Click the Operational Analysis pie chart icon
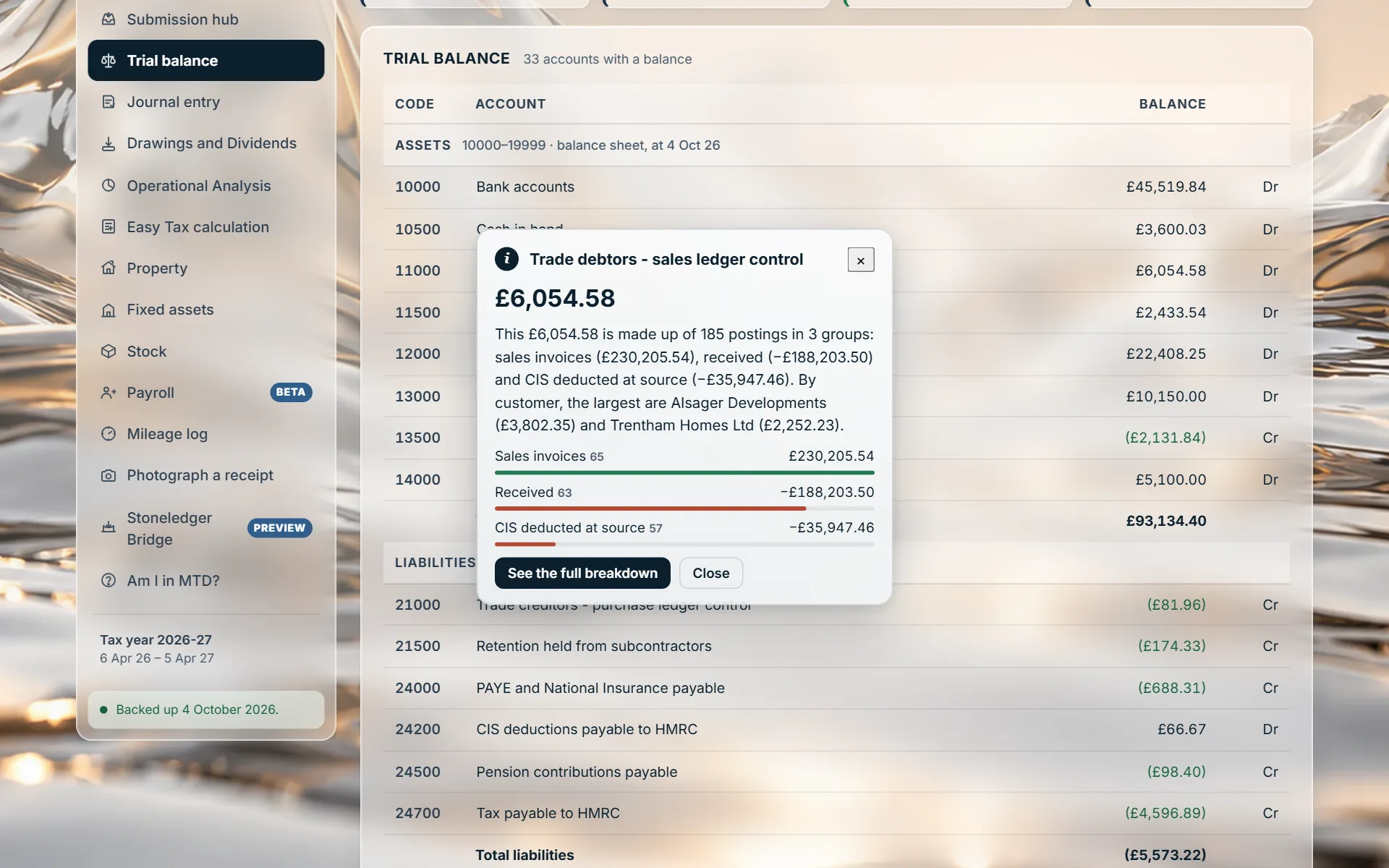This screenshot has height=868, width=1389. click(x=109, y=185)
